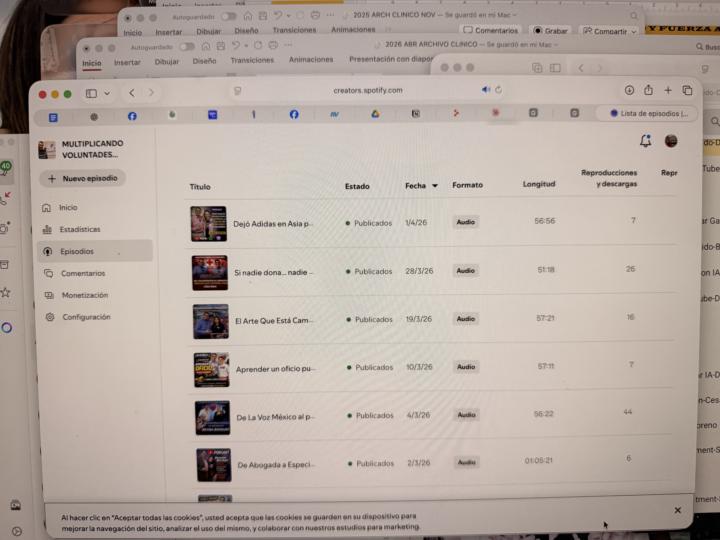The width and height of the screenshot is (720, 540).
Task: Click print icon in 2026 ABR ARCHIVO toolbar
Action: point(273,45)
